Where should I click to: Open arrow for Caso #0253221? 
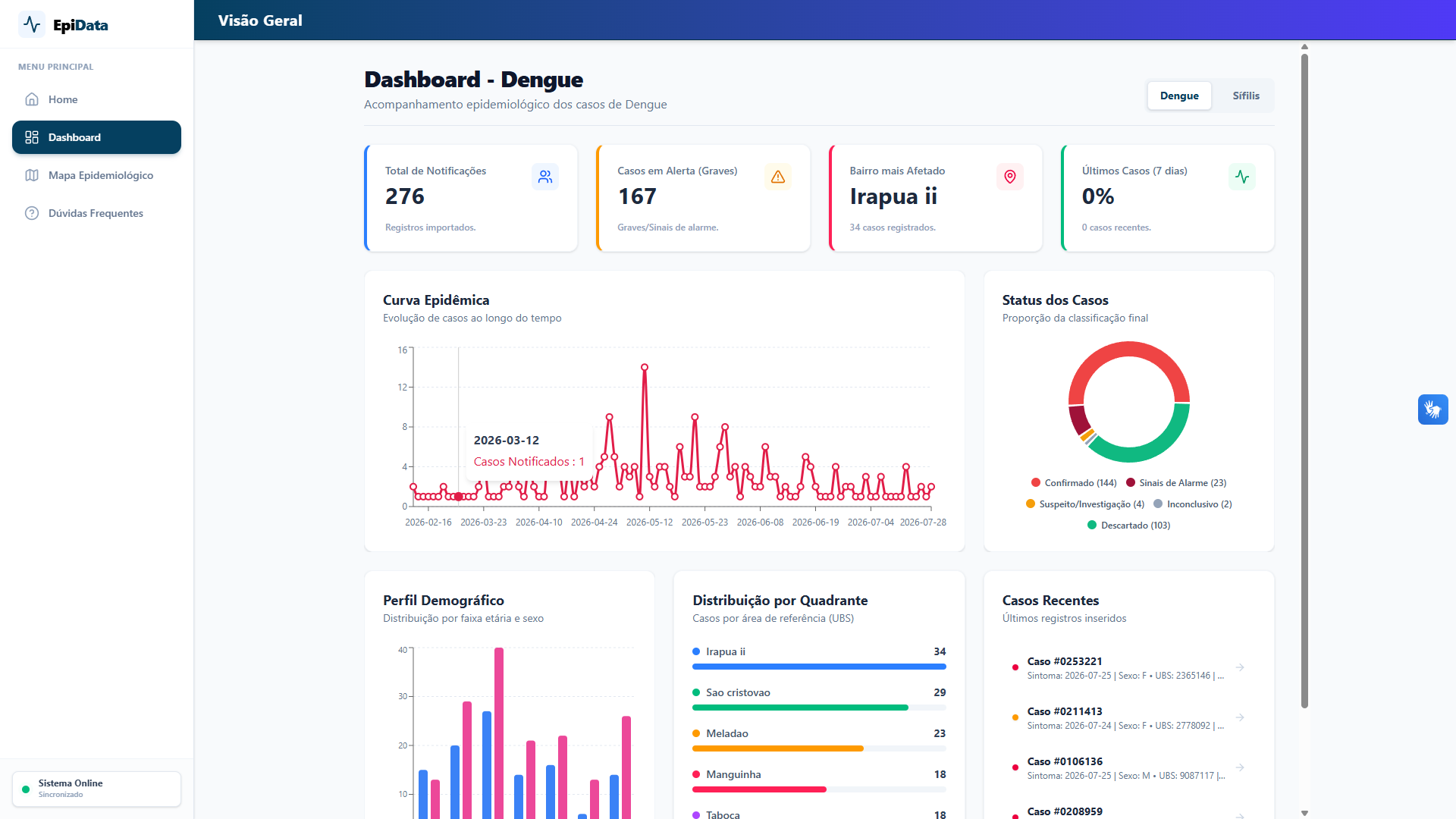point(1240,667)
